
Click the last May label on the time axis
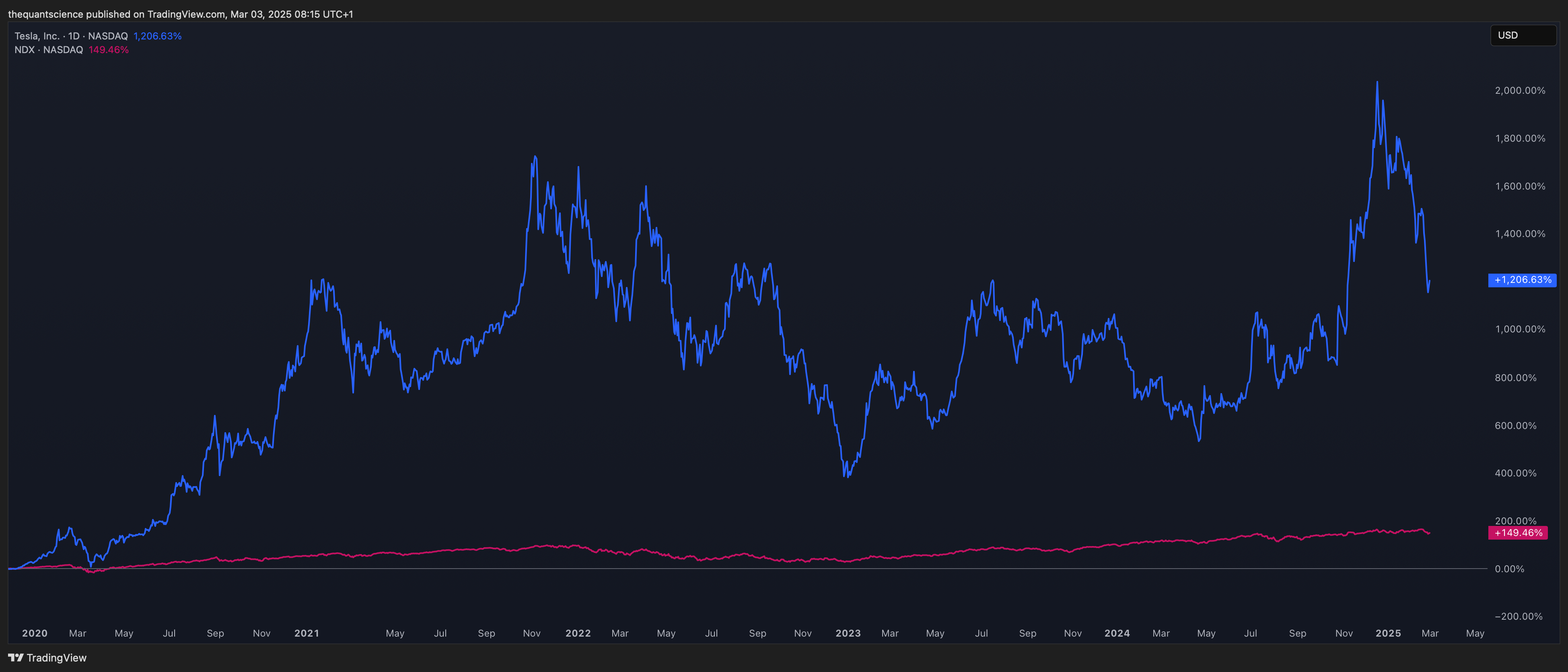[x=1475, y=633]
